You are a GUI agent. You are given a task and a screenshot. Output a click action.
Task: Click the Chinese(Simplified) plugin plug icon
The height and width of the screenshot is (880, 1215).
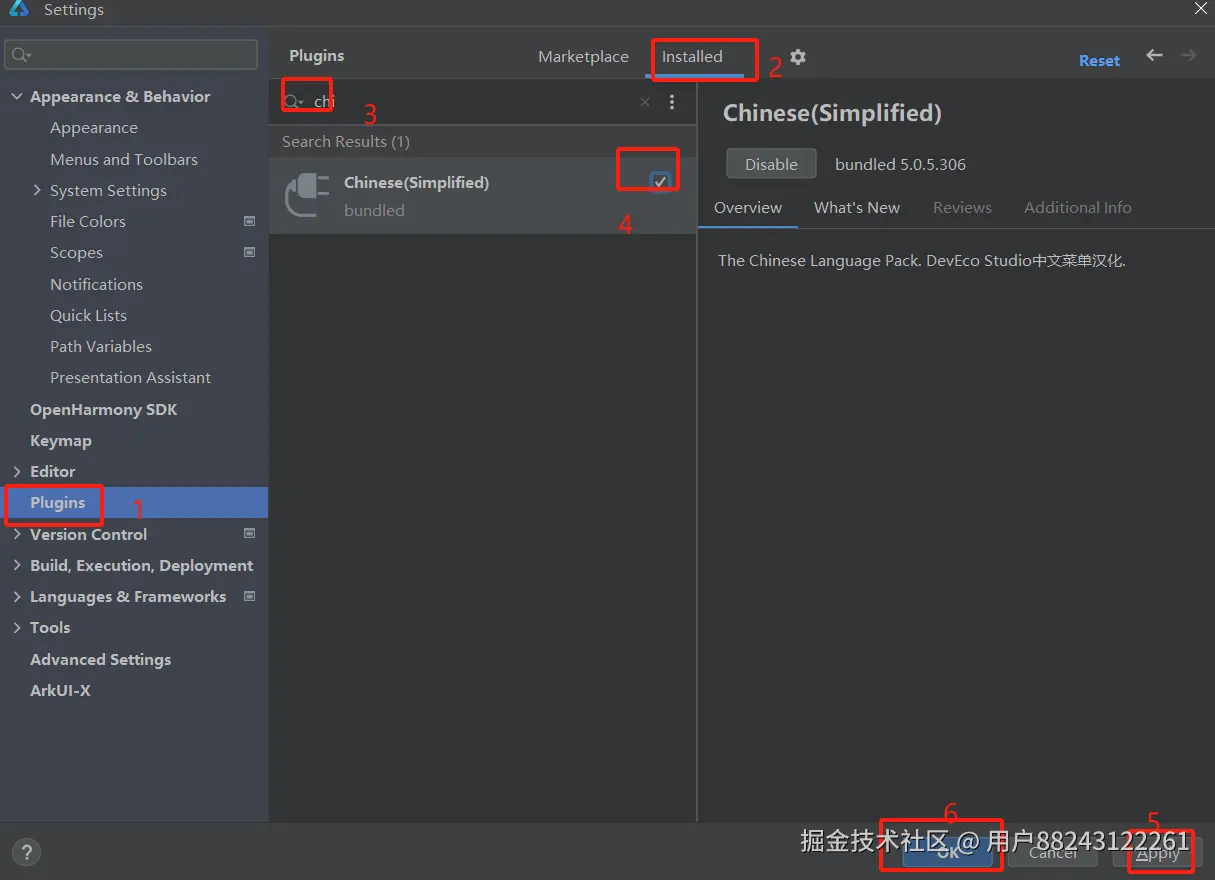[x=308, y=195]
